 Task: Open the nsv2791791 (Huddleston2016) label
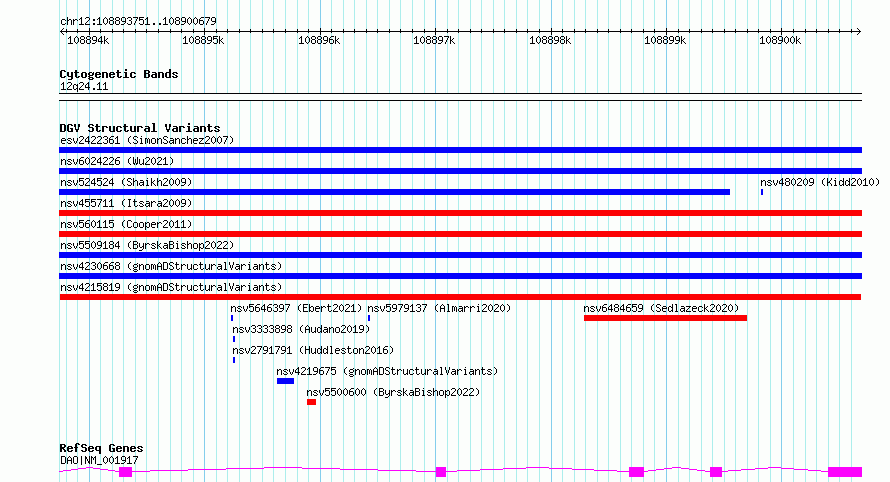point(313,350)
